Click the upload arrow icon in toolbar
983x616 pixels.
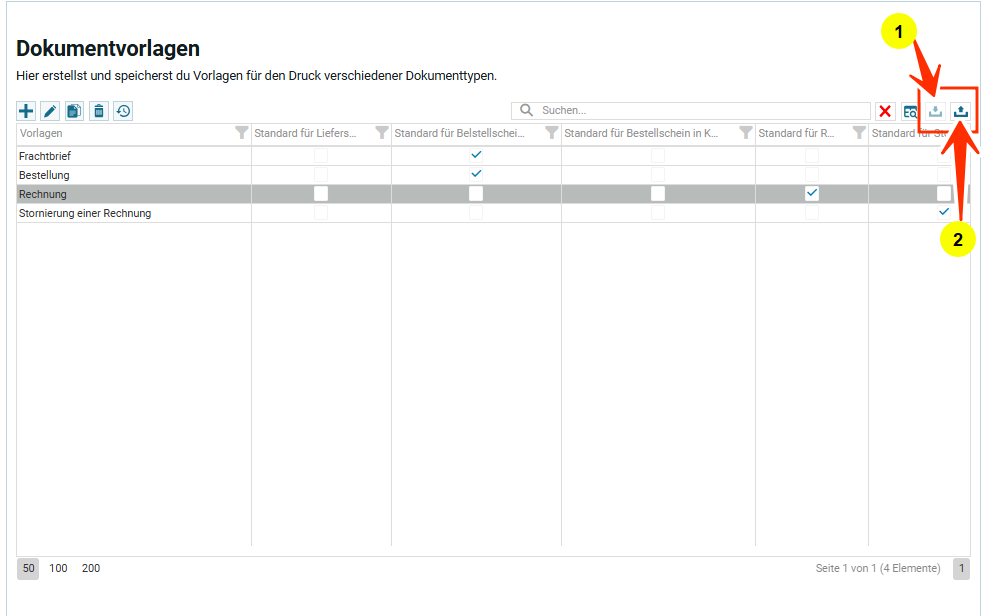(x=960, y=111)
